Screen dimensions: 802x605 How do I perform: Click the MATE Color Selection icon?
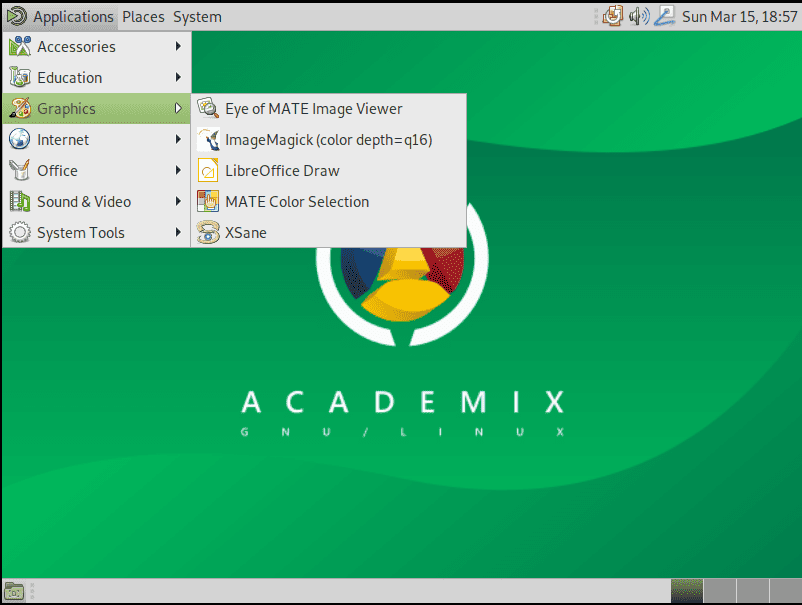tap(208, 201)
